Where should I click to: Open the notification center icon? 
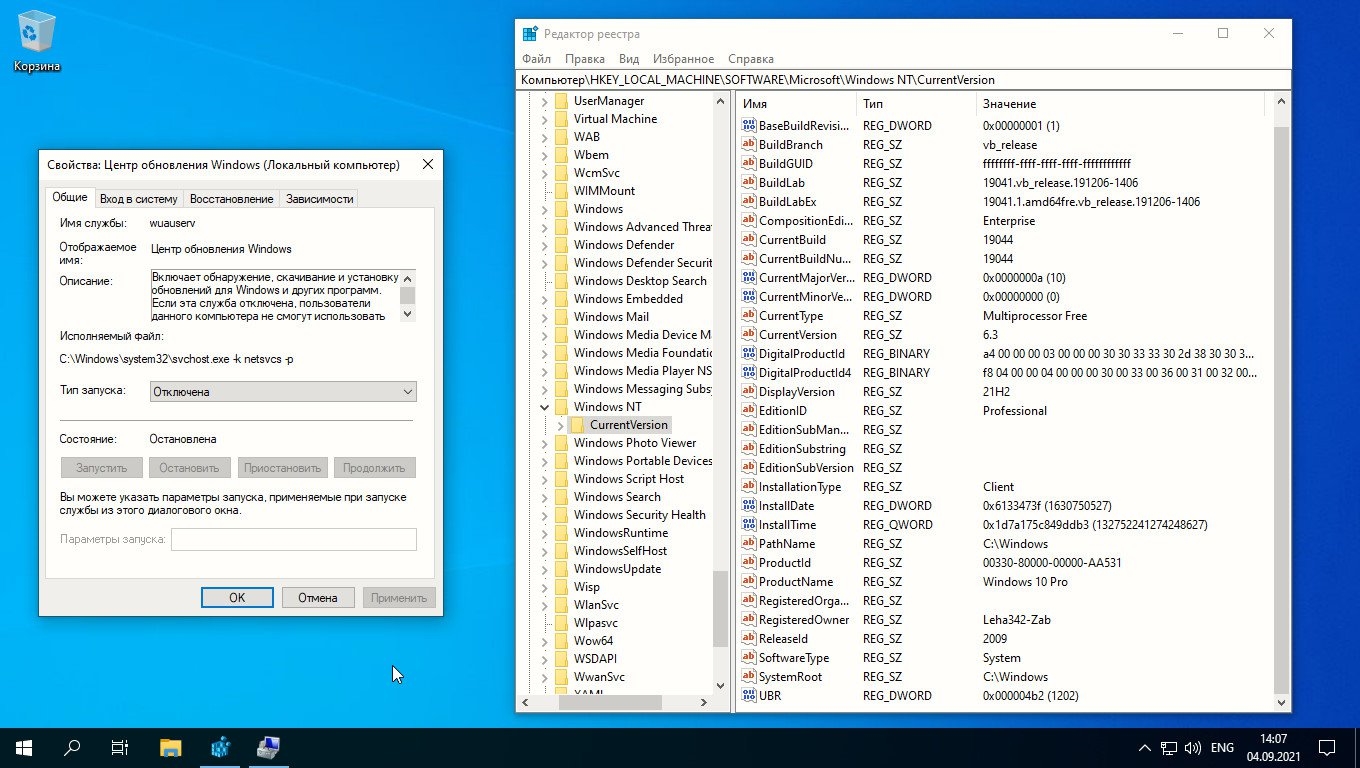coord(1326,747)
